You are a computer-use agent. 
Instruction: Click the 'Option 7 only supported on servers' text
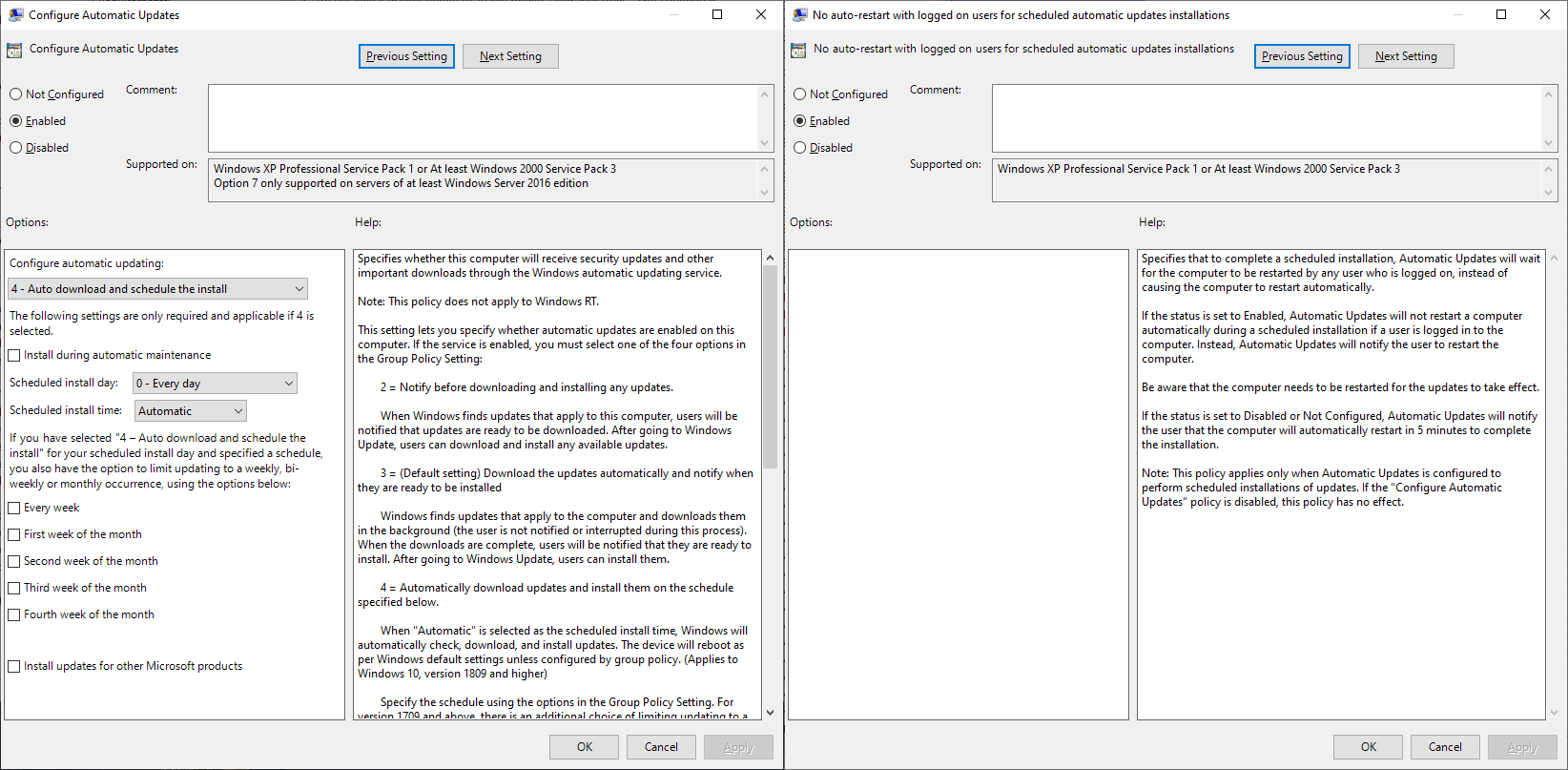click(401, 183)
